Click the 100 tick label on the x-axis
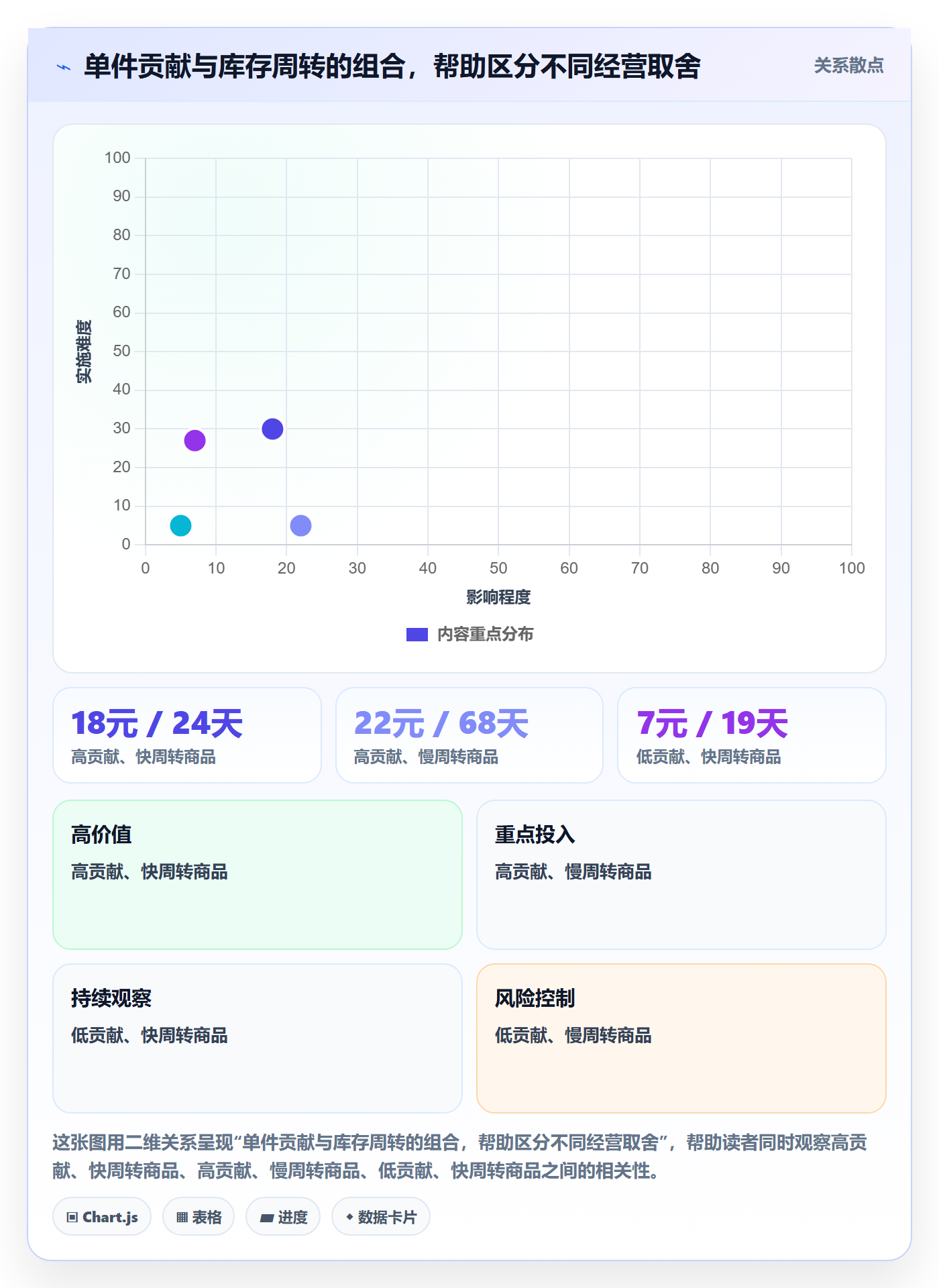 (x=852, y=568)
